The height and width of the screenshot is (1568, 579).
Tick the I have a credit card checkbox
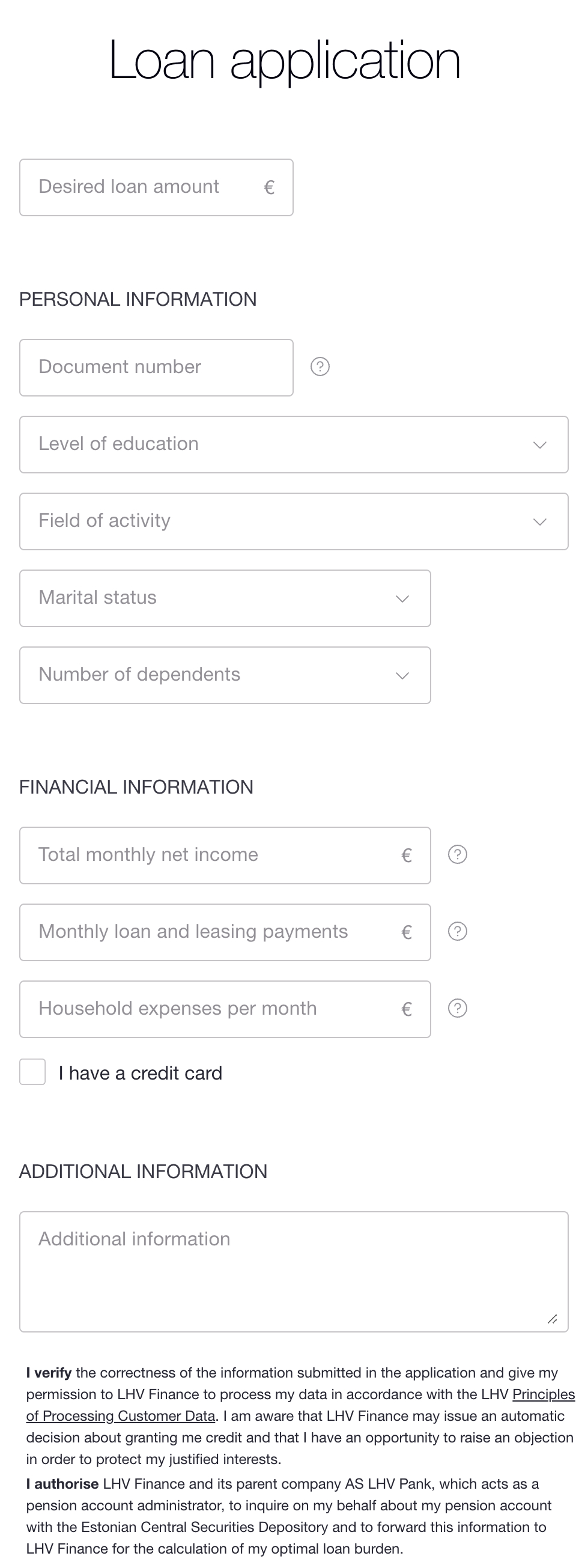coord(32,1072)
